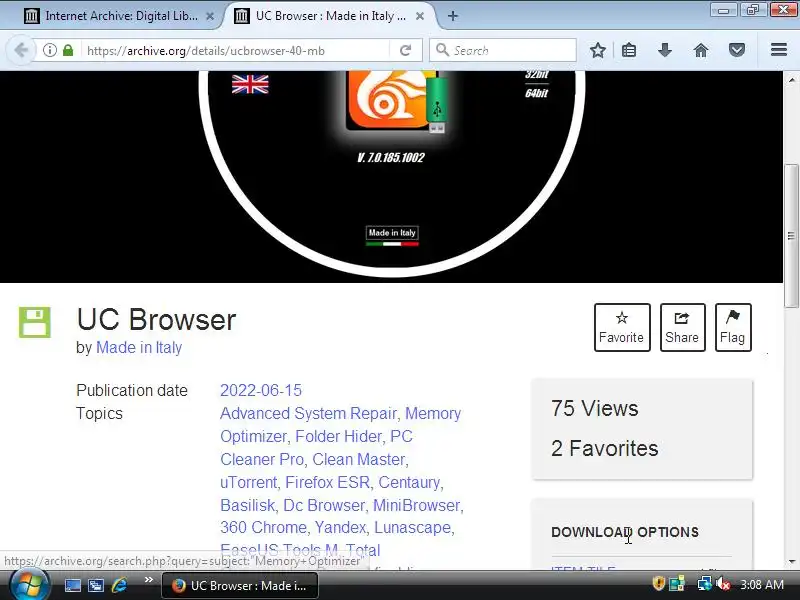Viewport: 800px width, 600px height.
Task: Open site information icon in address bar
Action: pos(49,51)
